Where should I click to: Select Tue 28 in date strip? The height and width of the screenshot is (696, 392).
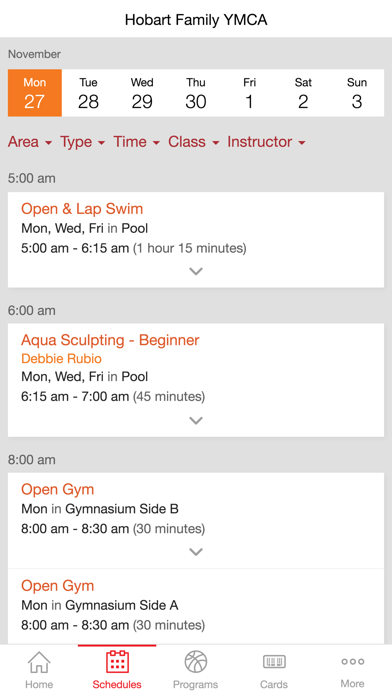click(88, 93)
